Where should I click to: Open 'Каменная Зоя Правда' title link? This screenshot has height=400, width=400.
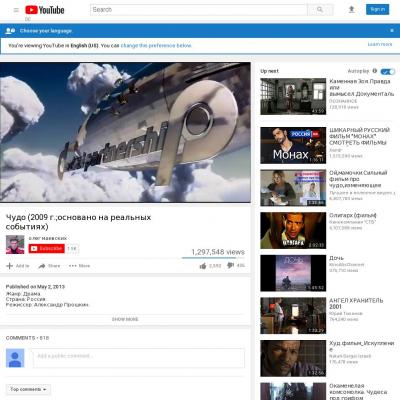(361, 88)
